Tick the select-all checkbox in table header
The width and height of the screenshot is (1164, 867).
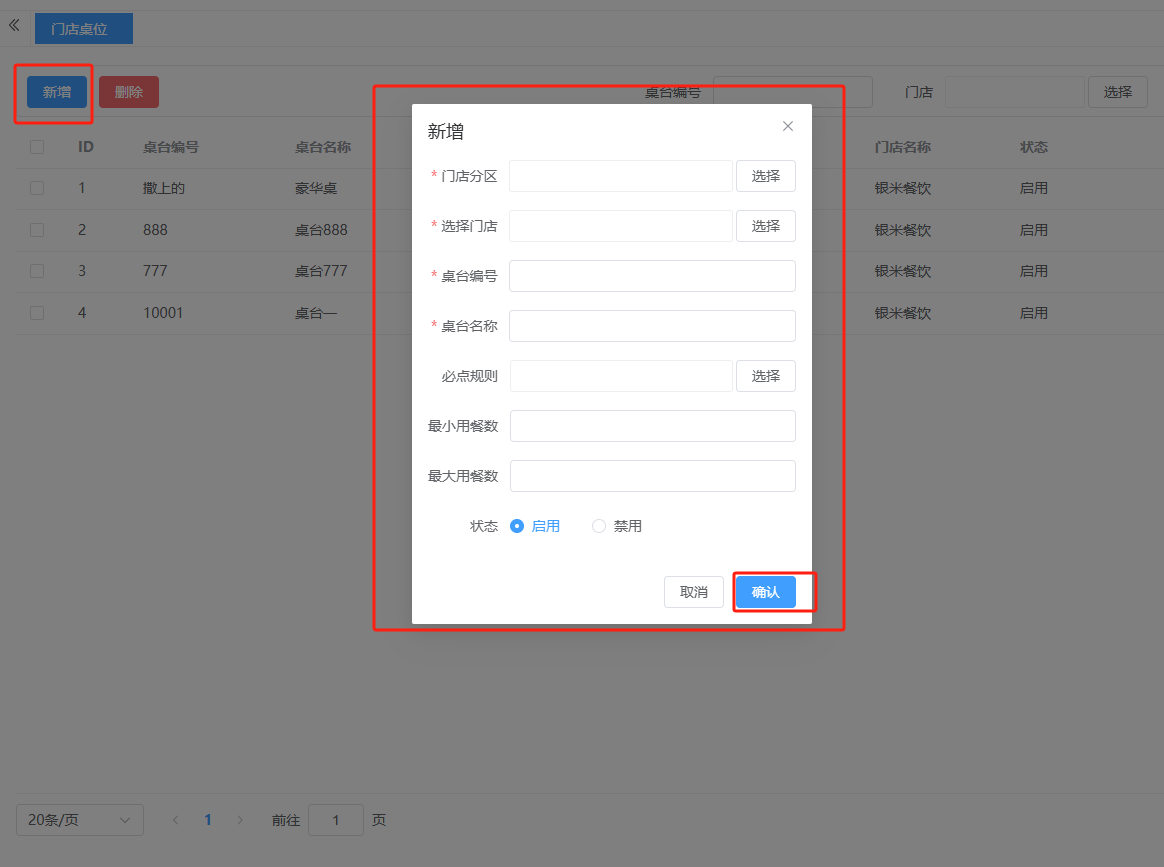click(37, 147)
